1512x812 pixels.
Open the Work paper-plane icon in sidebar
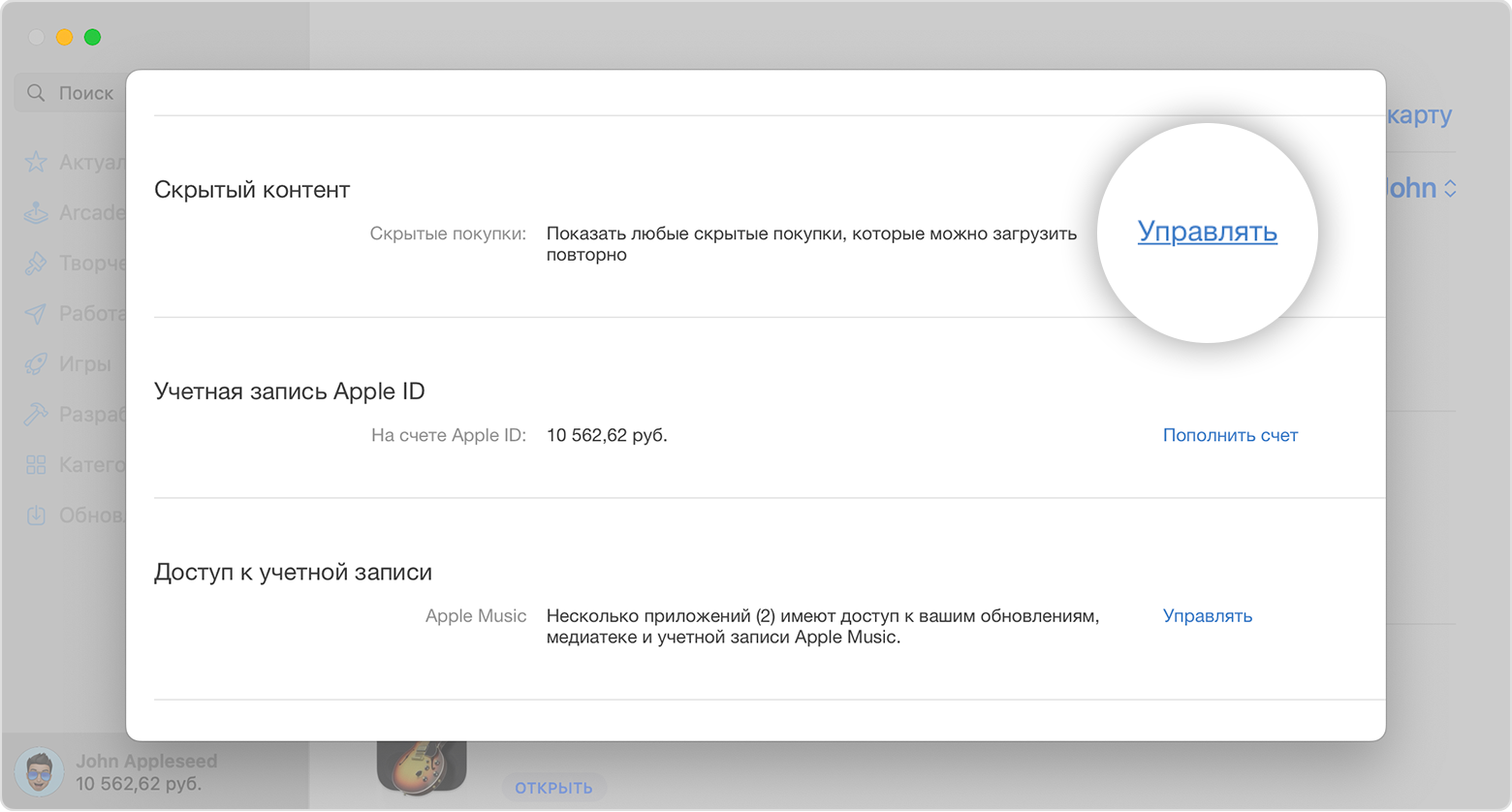pyautogui.click(x=36, y=313)
